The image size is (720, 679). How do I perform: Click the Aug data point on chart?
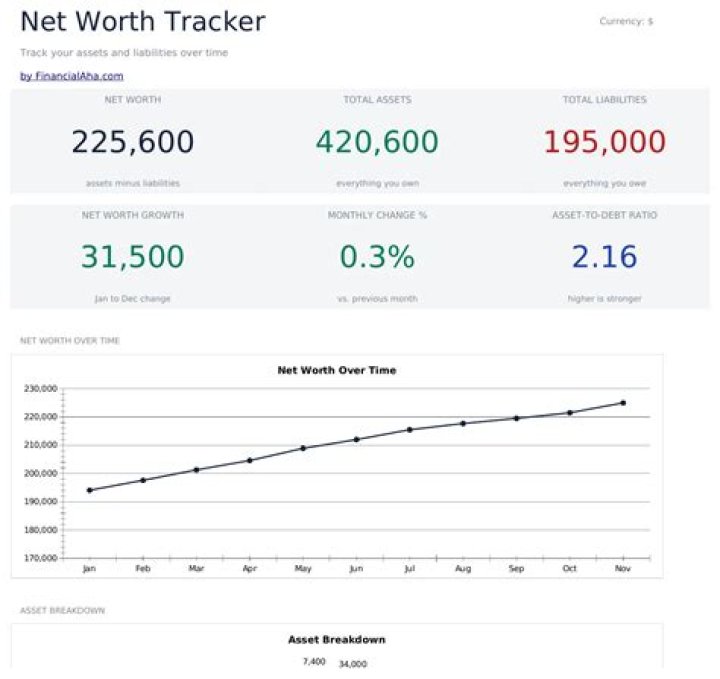[463, 423]
